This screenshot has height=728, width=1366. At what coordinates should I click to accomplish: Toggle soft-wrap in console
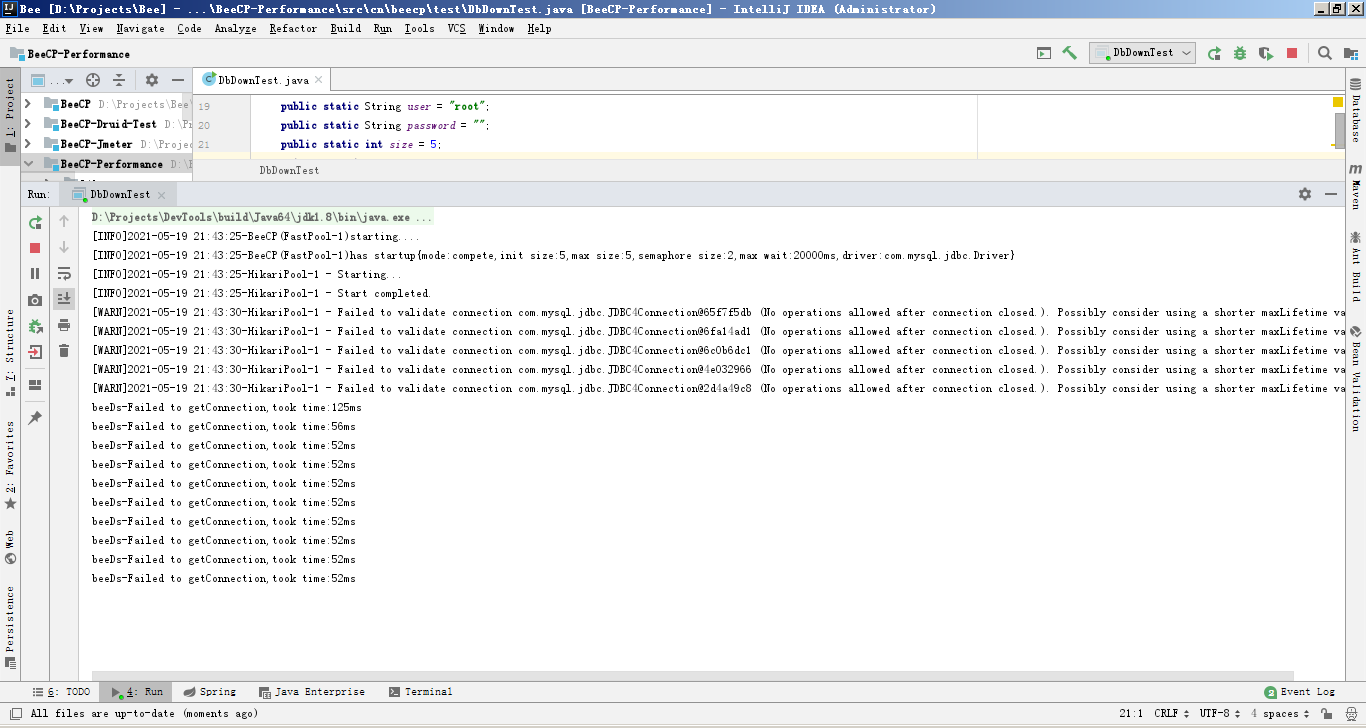tap(64, 273)
